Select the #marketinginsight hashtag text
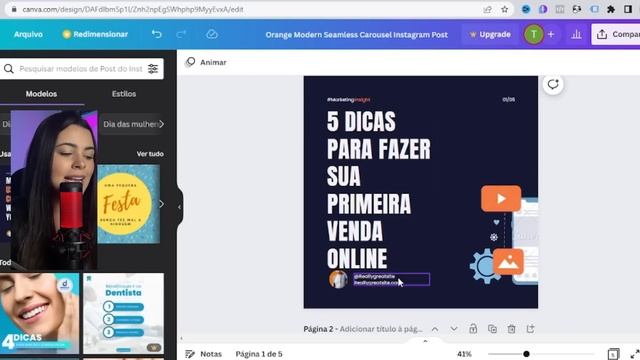640x360 pixels. pyautogui.click(x=348, y=100)
